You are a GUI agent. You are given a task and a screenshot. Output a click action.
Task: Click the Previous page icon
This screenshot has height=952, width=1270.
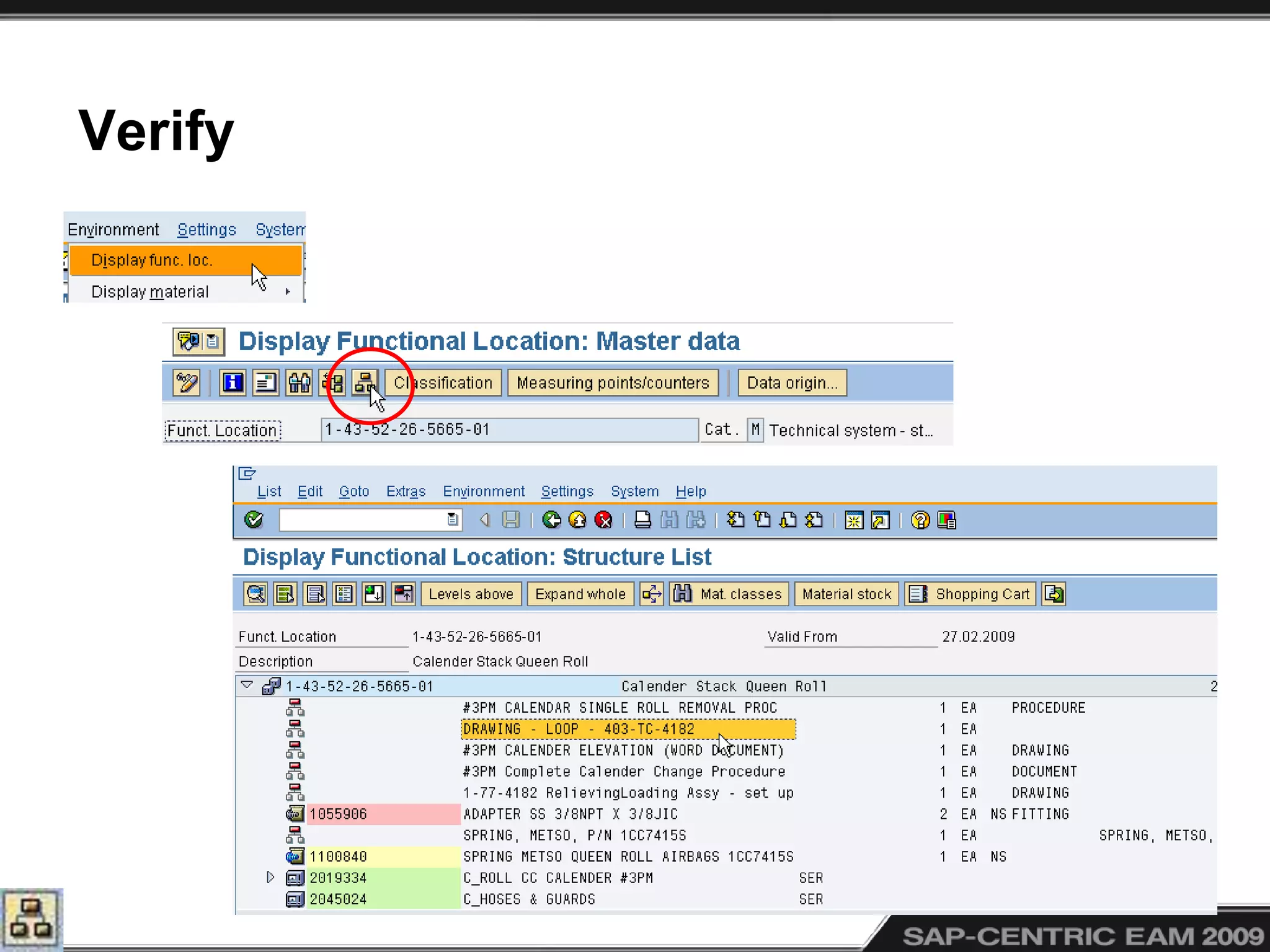point(762,519)
